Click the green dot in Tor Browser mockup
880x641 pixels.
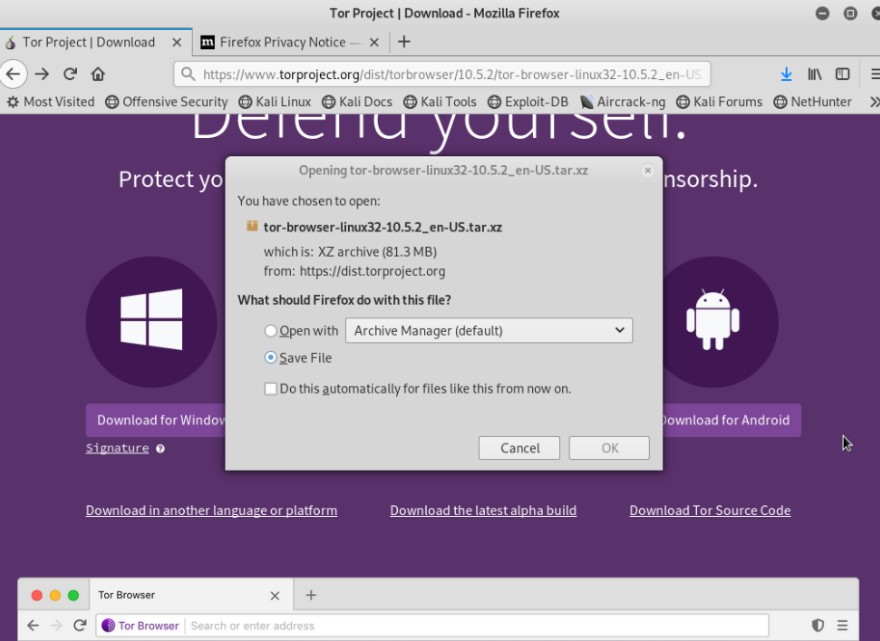pyautogui.click(x=74, y=595)
